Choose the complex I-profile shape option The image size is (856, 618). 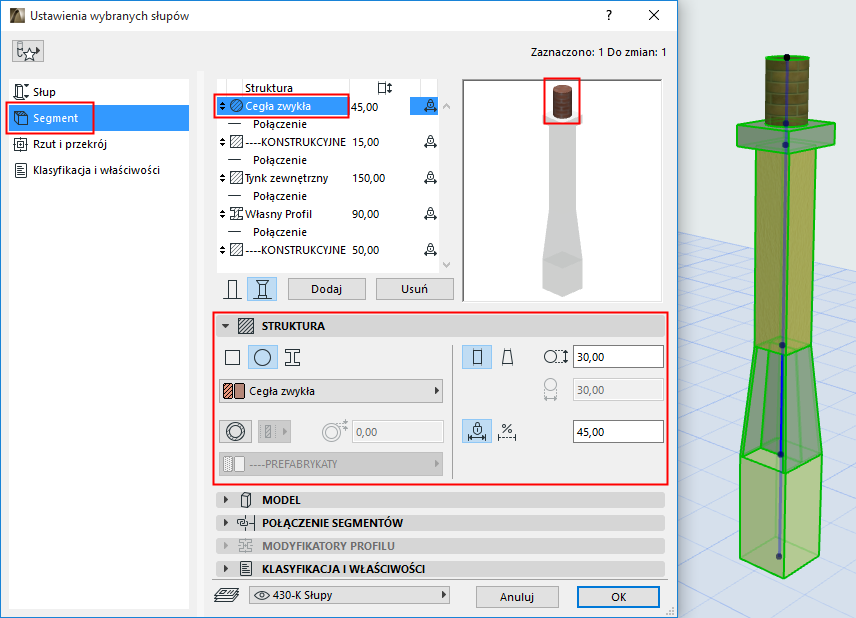(x=293, y=357)
